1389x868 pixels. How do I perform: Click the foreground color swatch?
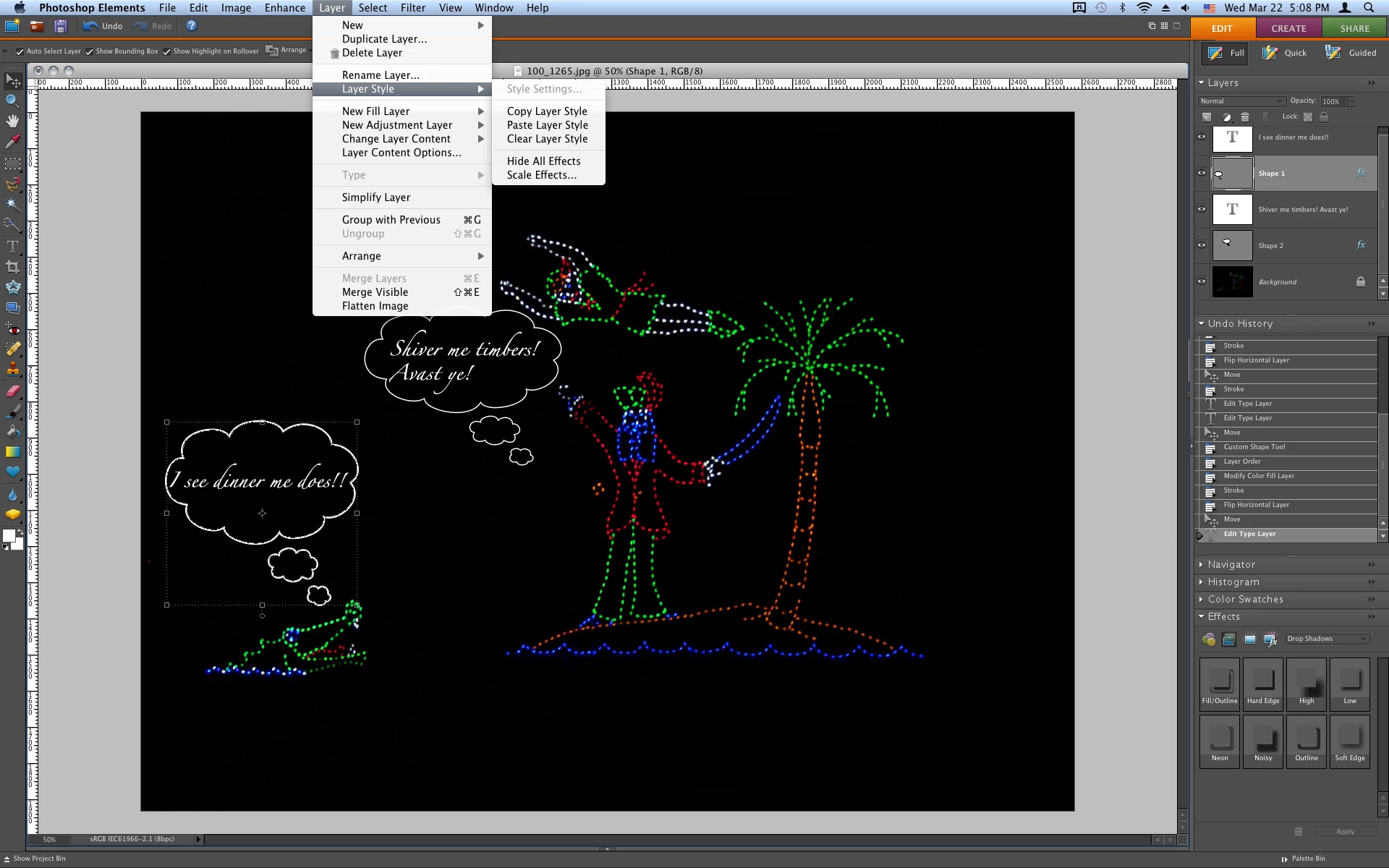(9, 536)
